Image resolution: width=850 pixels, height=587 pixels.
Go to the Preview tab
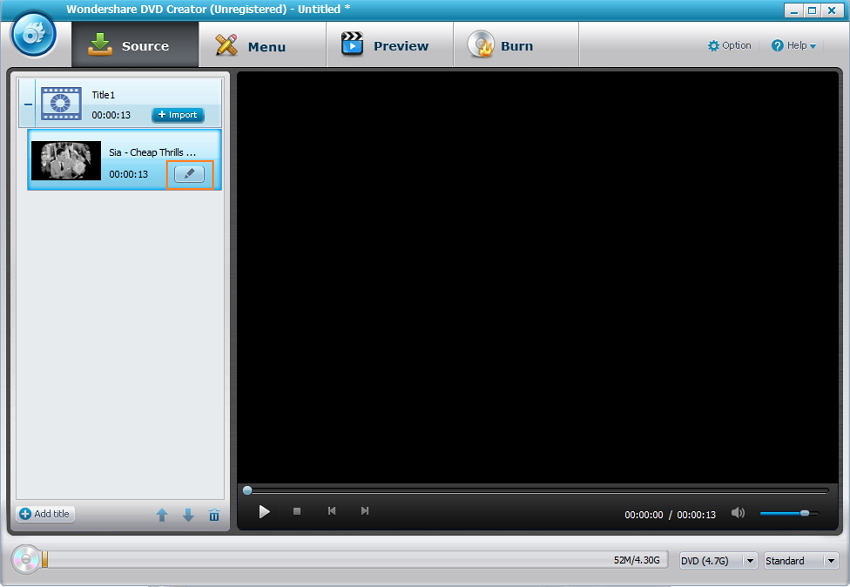tap(390, 45)
